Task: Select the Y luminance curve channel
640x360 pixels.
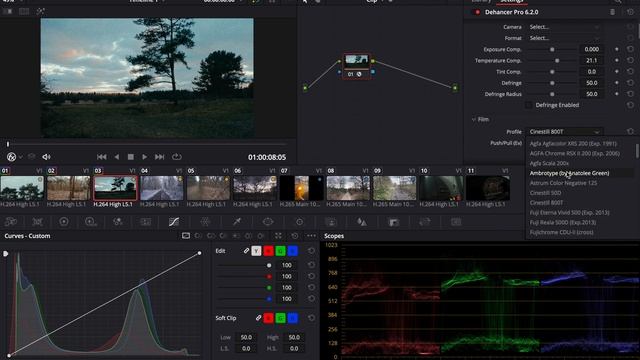Action: tap(256, 251)
